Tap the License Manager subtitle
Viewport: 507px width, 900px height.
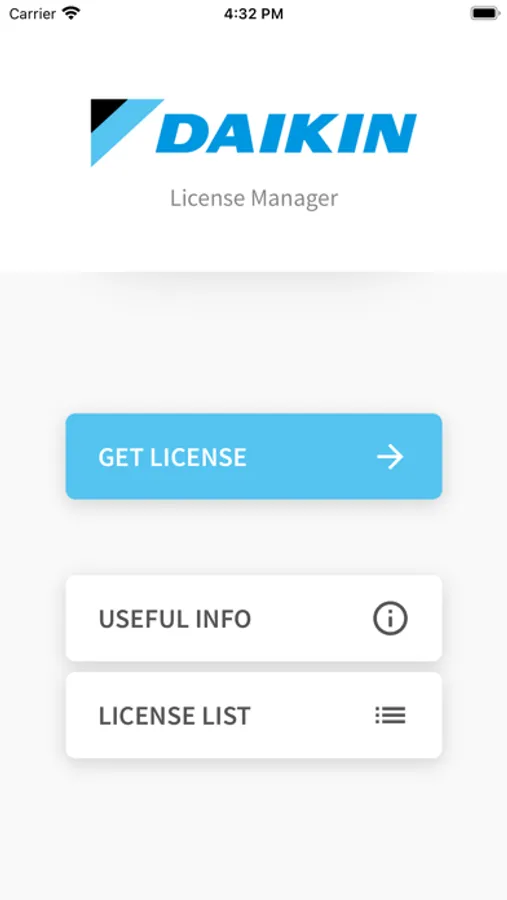254,199
